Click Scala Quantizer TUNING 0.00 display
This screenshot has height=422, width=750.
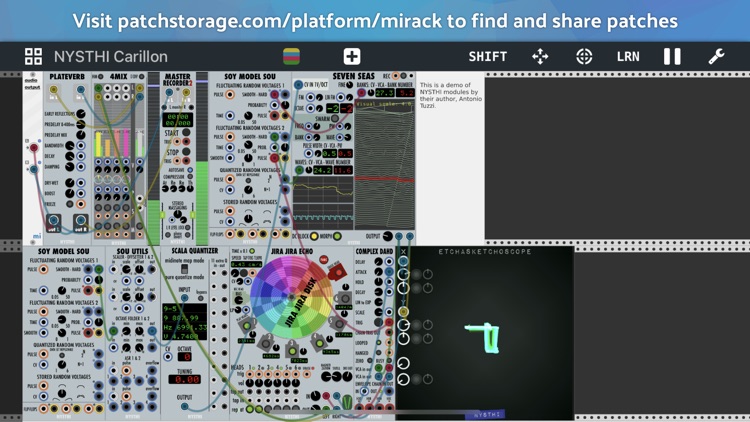[x=185, y=379]
